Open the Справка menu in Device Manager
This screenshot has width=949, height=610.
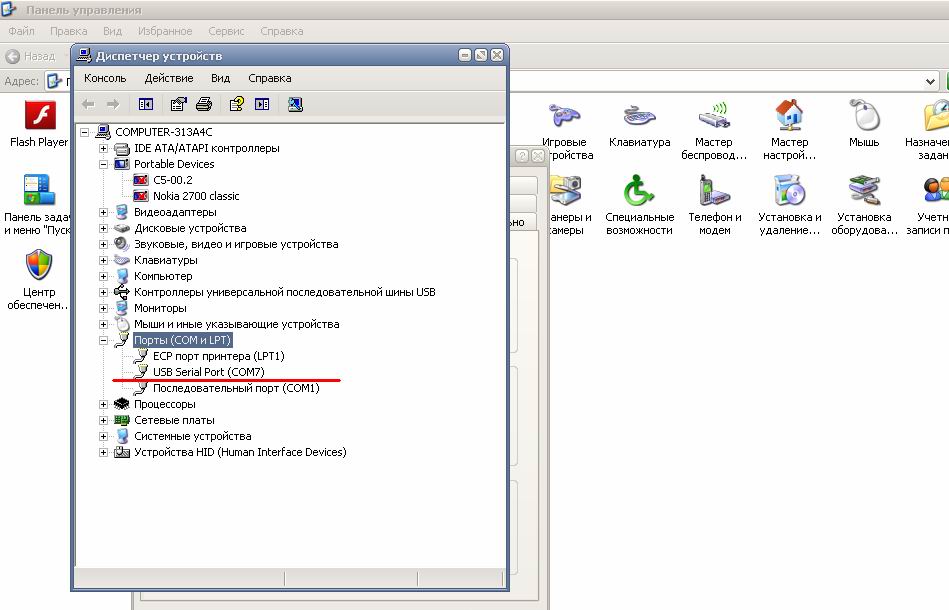tap(270, 78)
